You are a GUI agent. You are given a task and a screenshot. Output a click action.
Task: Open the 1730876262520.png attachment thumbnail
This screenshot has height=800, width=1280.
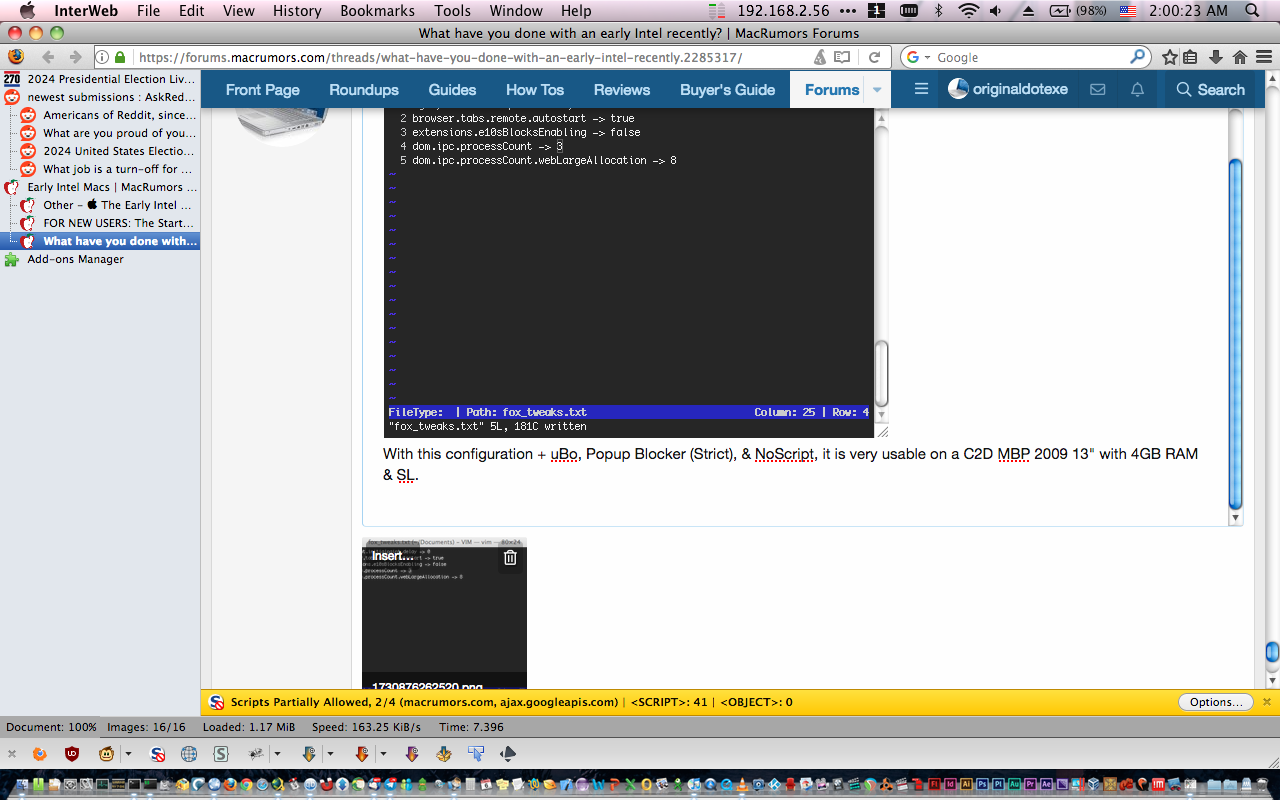click(444, 612)
